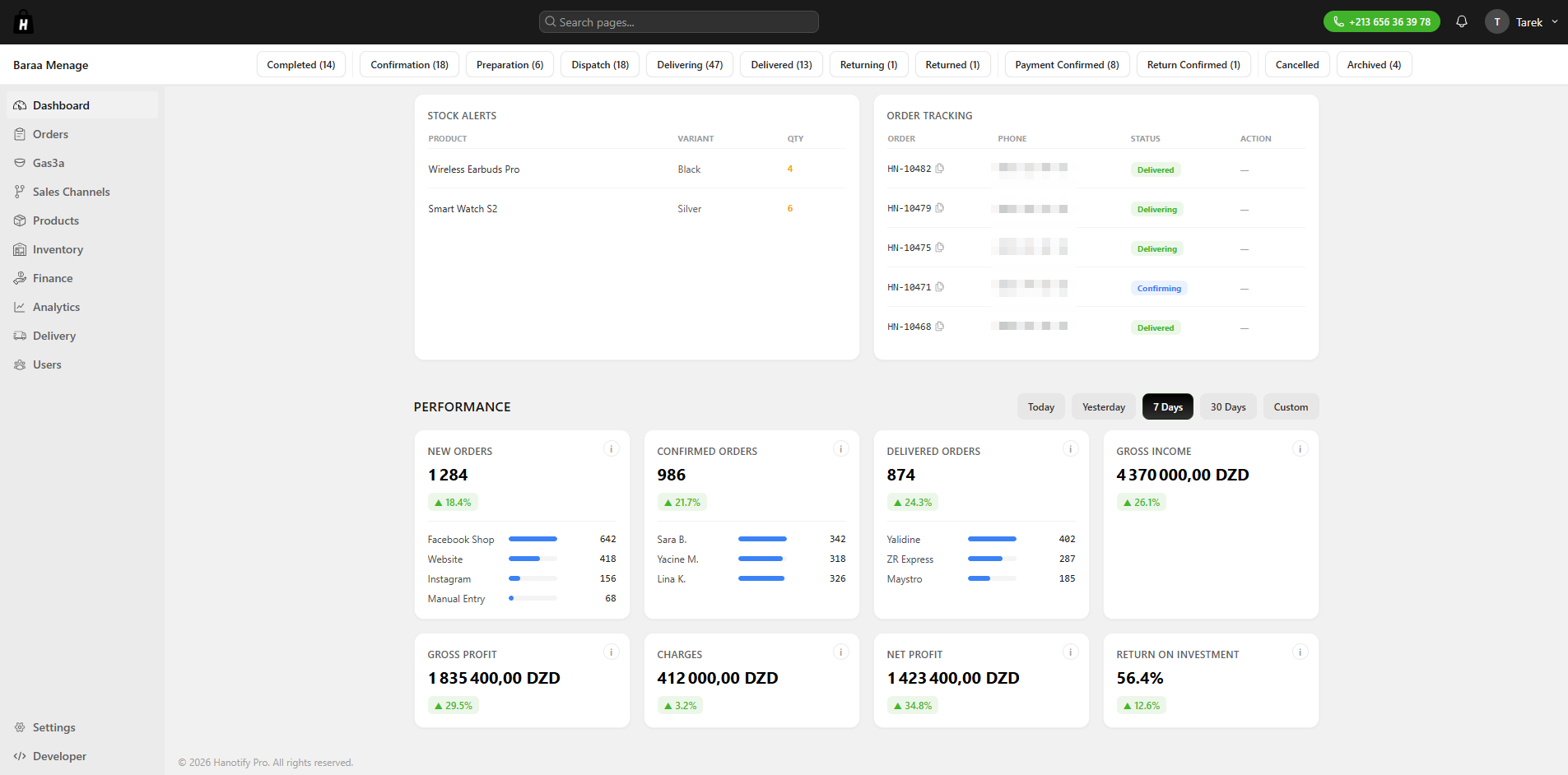Call the +213 656 36 39 78 button

tap(1381, 21)
